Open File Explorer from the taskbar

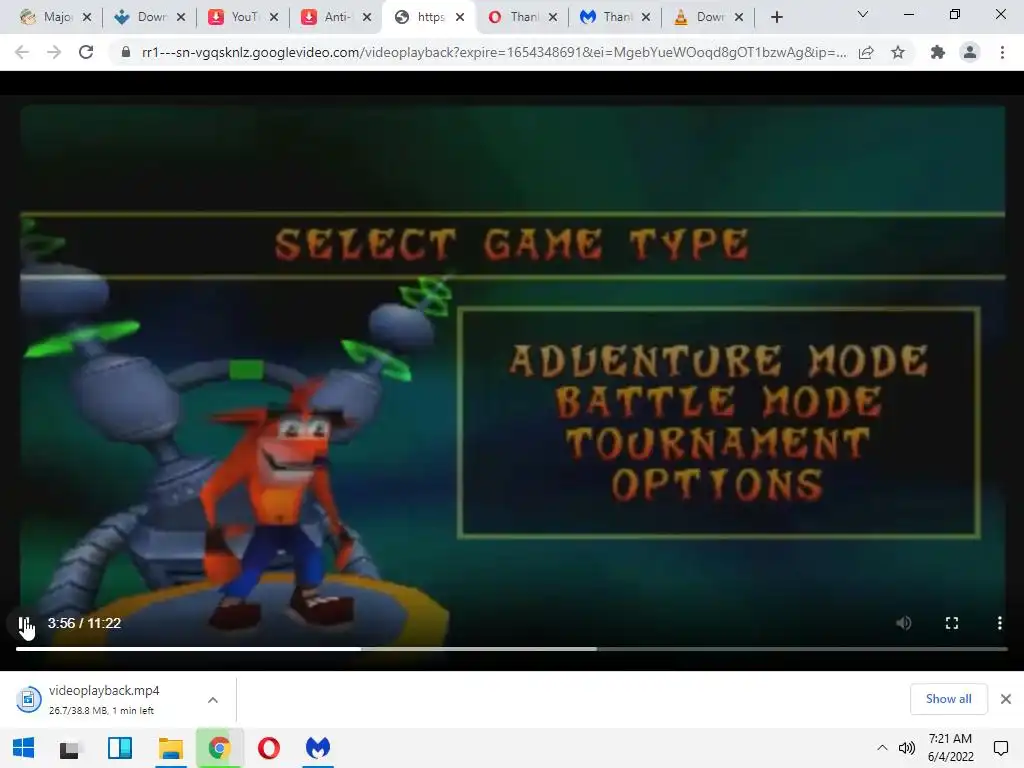pyautogui.click(x=170, y=748)
